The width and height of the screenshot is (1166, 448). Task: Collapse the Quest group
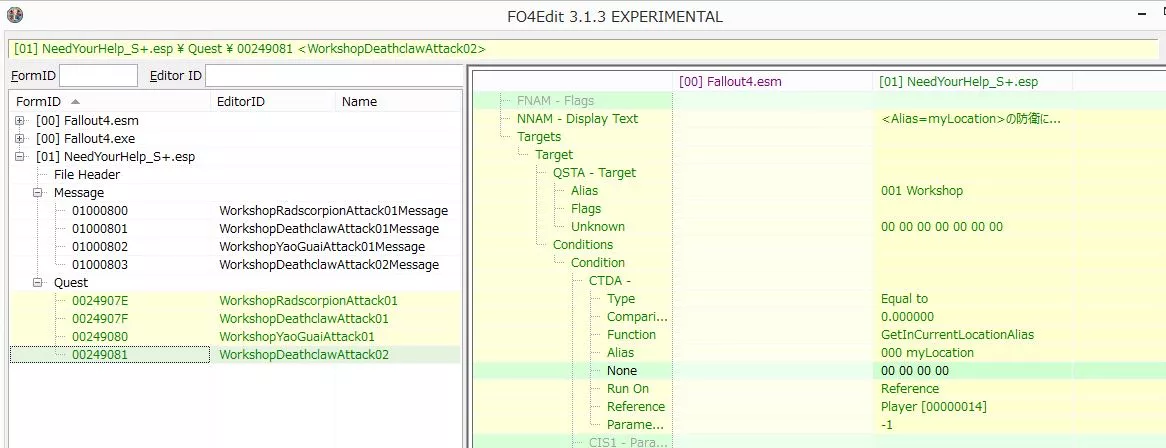pyautogui.click(x=38, y=283)
